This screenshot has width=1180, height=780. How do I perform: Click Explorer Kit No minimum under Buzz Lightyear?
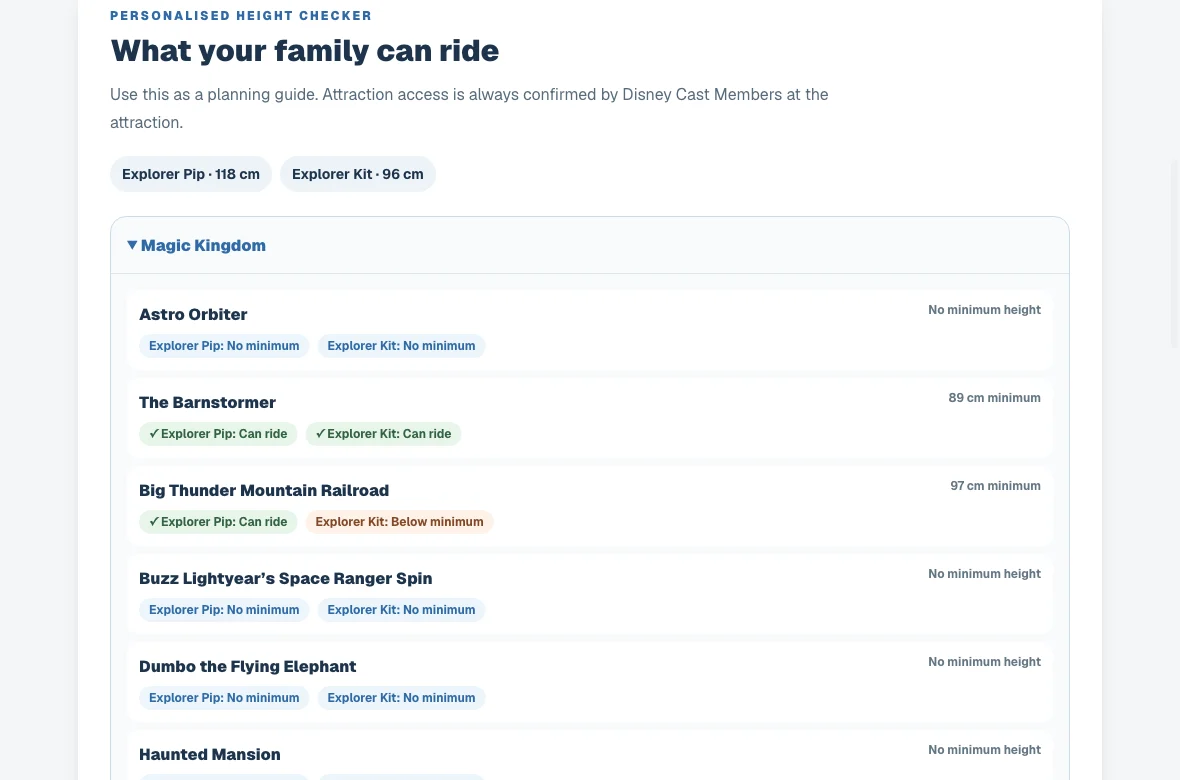(x=401, y=610)
